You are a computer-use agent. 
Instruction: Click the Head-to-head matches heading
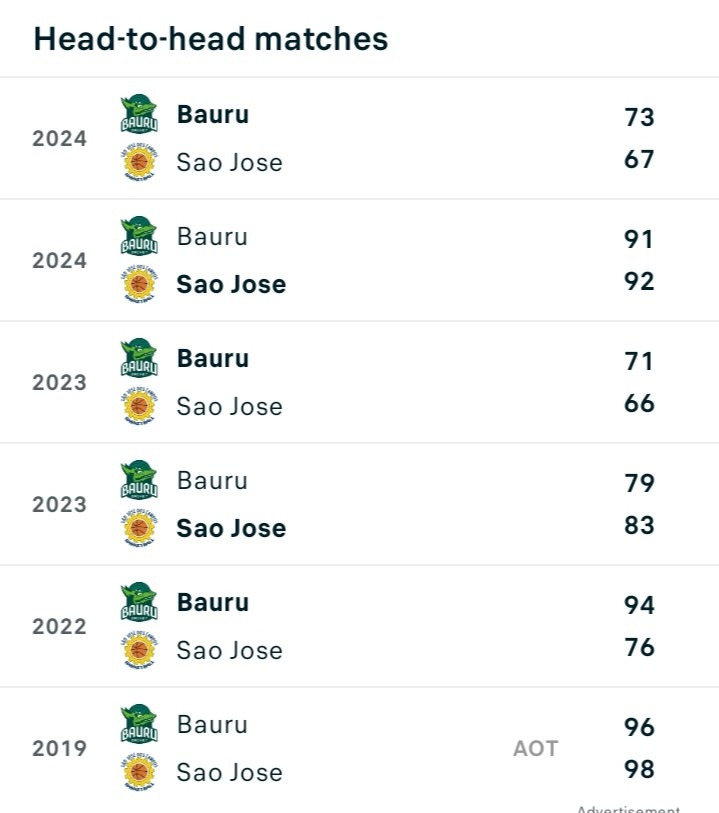coord(211,39)
